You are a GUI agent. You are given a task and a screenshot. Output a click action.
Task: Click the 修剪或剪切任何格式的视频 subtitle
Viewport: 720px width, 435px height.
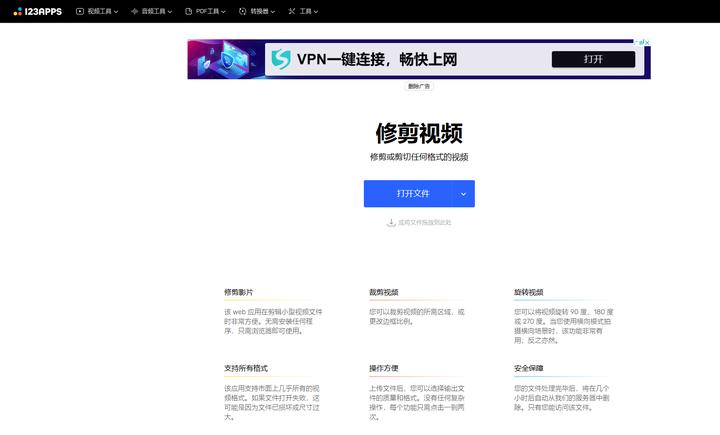coord(419,157)
